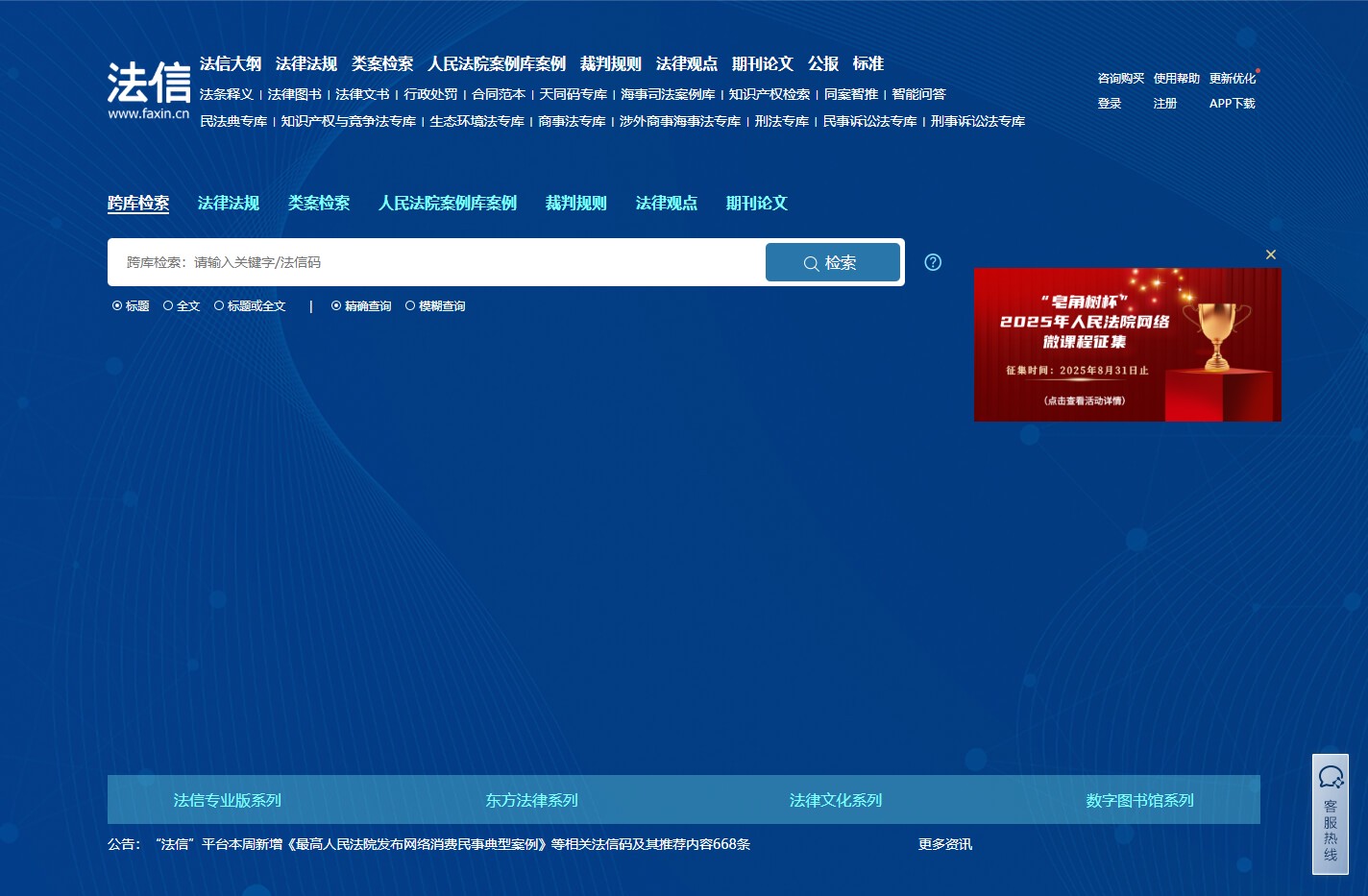The image size is (1368, 896).
Task: Switch to 人民法院案例库案例 search tab
Action: 448,203
